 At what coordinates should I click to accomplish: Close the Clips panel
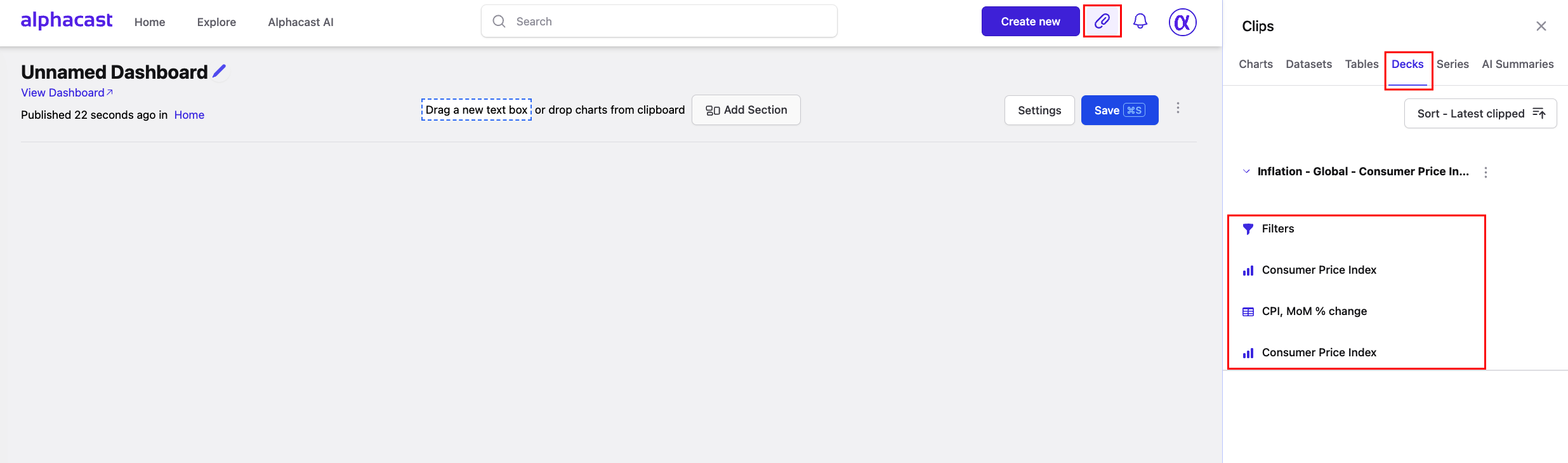(1541, 26)
